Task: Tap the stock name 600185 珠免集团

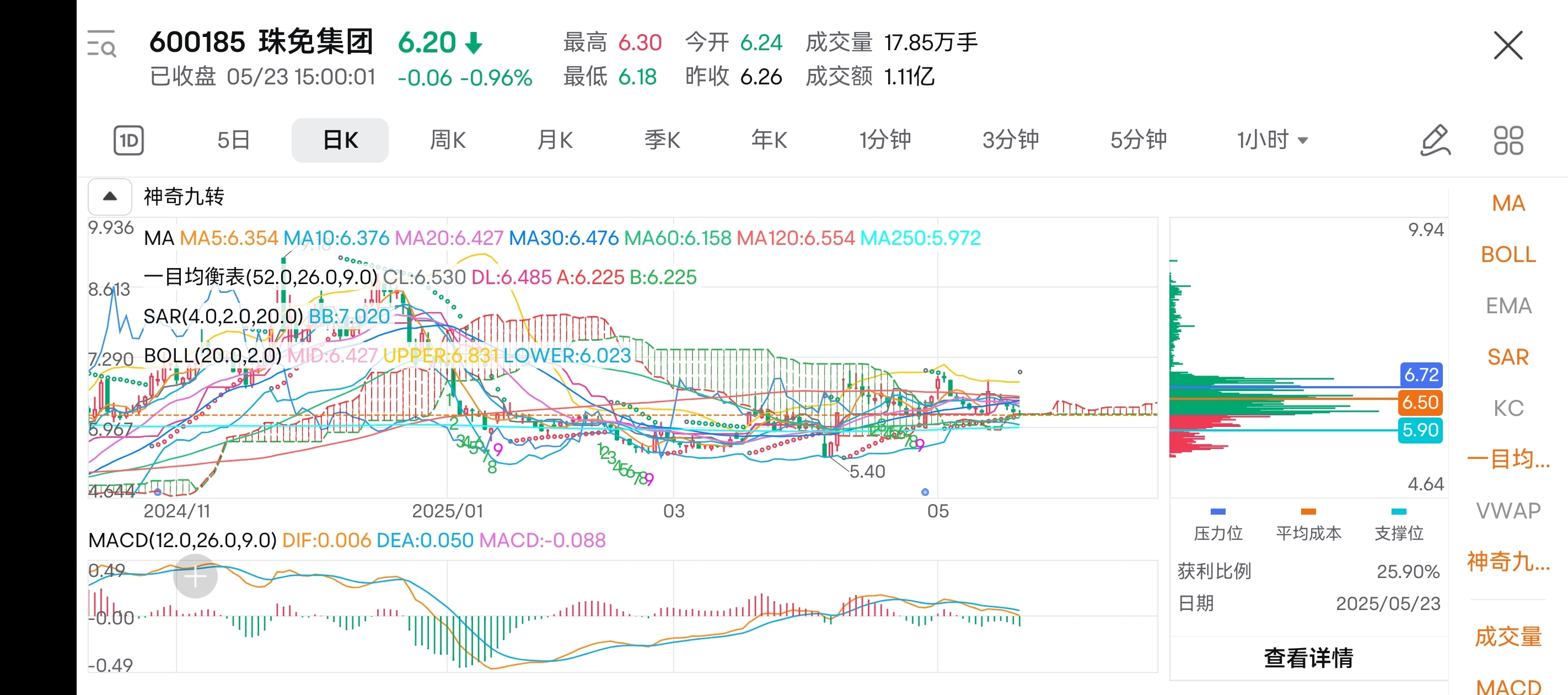Action: [261, 41]
